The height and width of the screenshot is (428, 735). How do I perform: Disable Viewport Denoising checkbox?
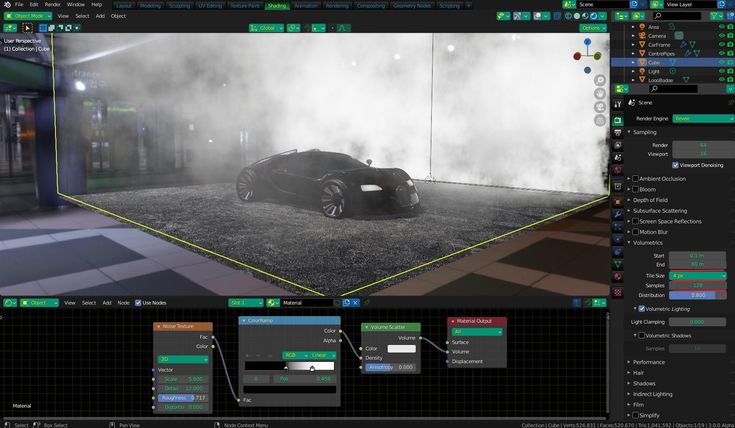(676, 165)
